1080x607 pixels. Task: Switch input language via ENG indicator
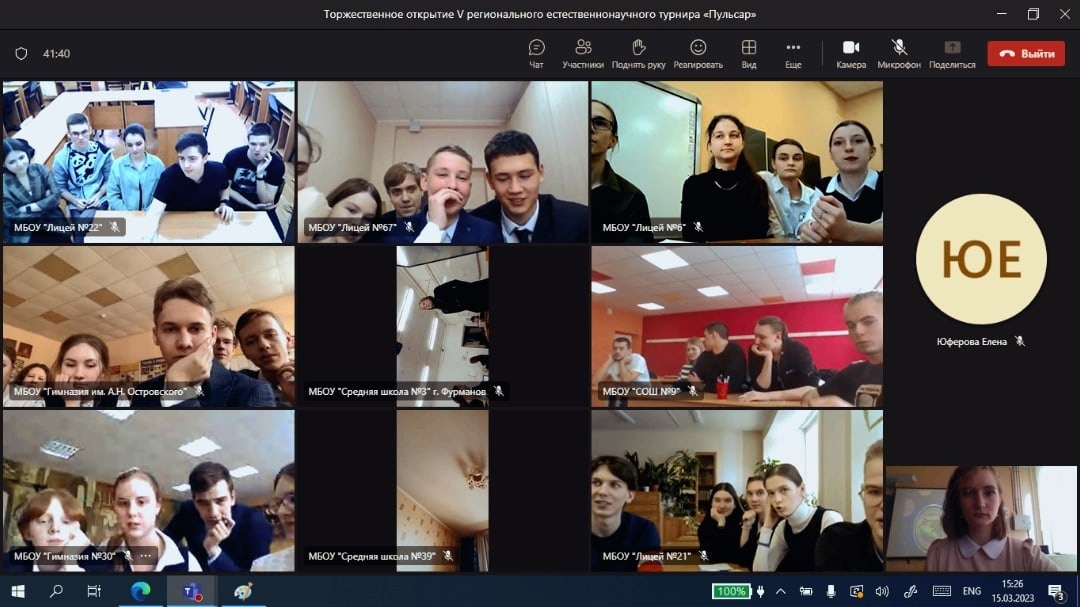click(x=971, y=591)
